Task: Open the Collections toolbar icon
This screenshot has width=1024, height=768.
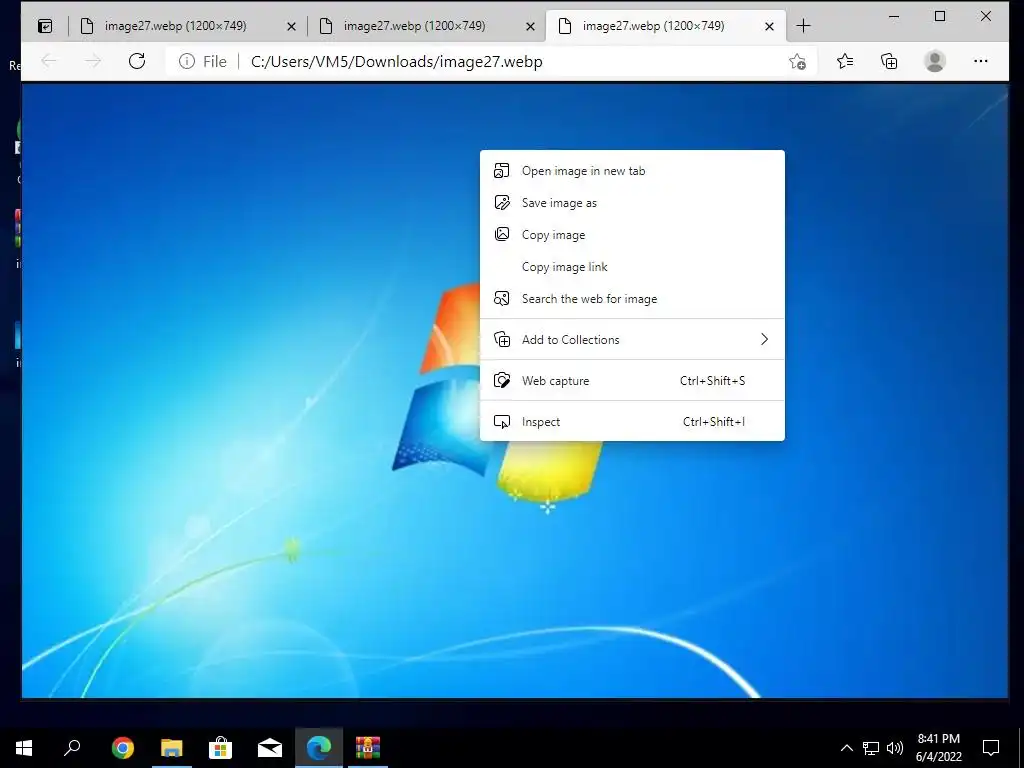Action: 889,61
